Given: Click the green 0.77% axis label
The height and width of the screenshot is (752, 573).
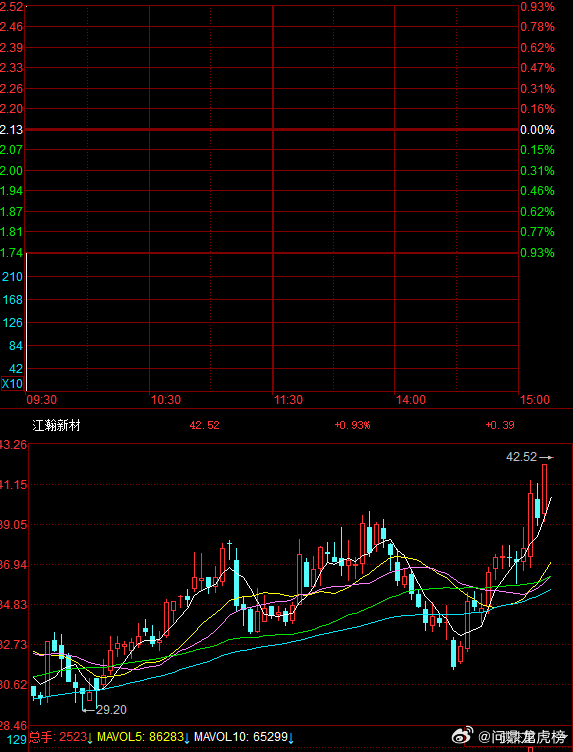Looking at the screenshot, I should pos(538,232).
